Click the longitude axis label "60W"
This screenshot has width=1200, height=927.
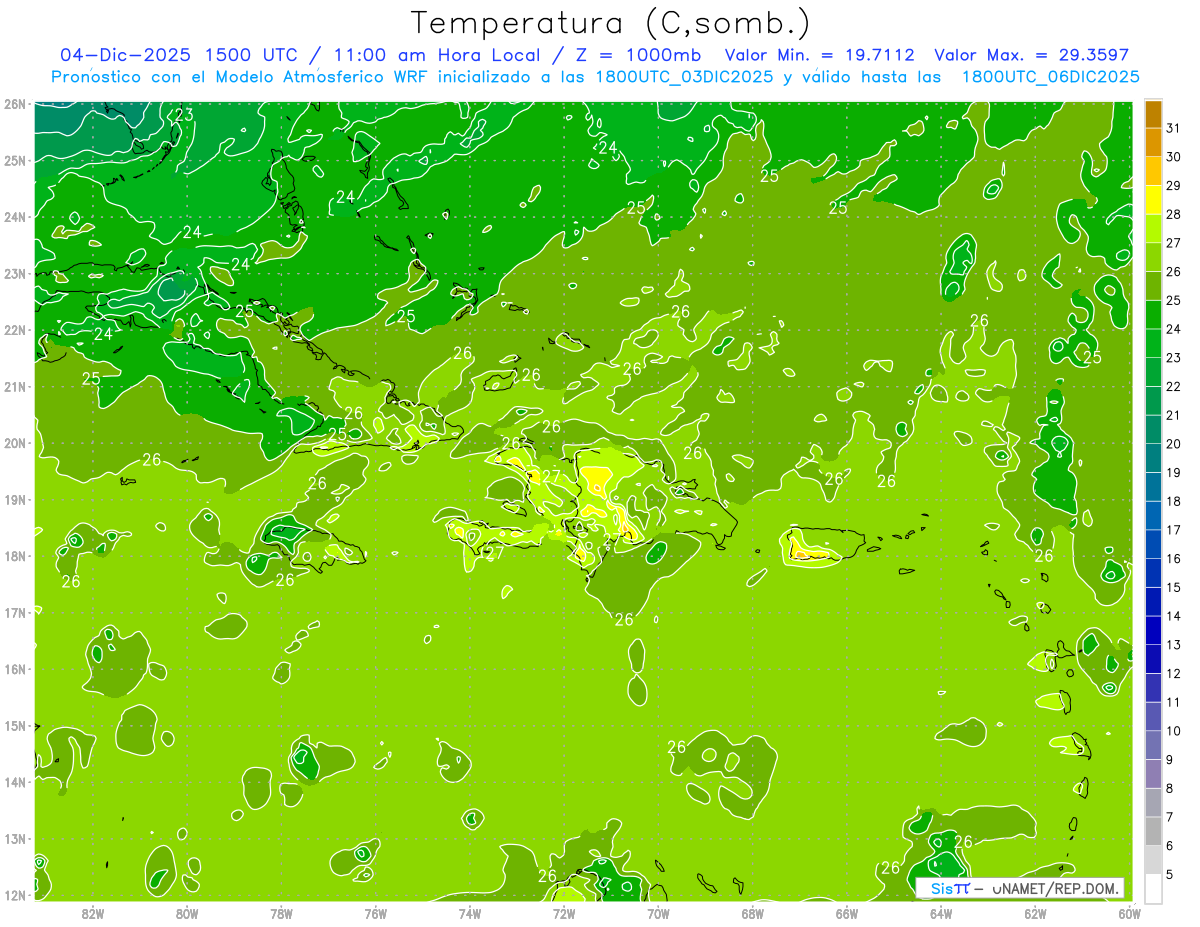pos(1129,913)
